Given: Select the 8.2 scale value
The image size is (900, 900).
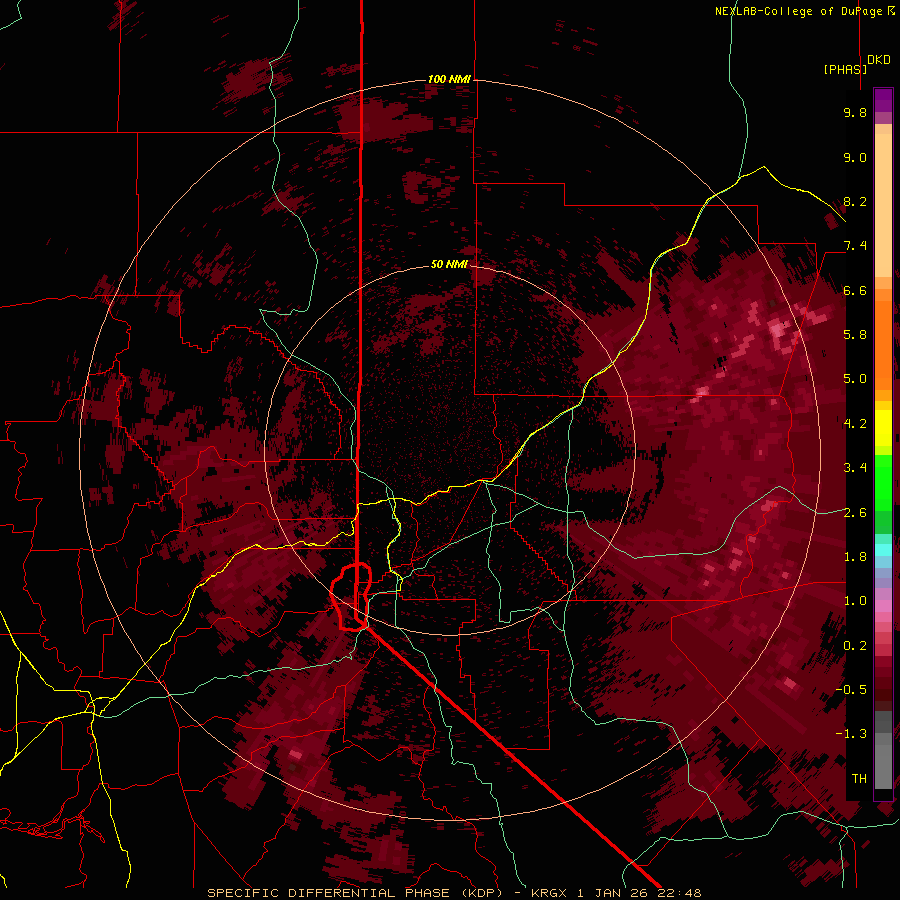Looking at the screenshot, I should (x=855, y=201).
